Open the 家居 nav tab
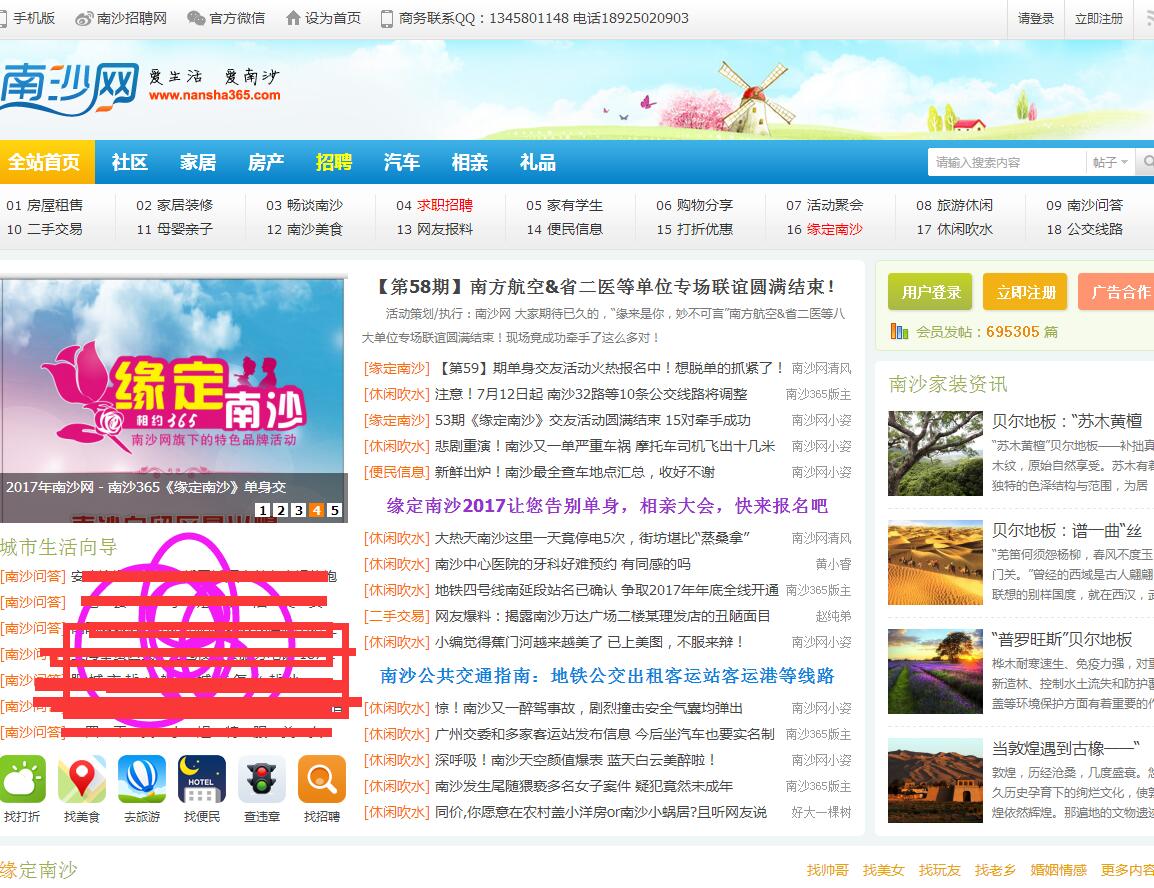This screenshot has width=1154, height=888. tap(198, 162)
